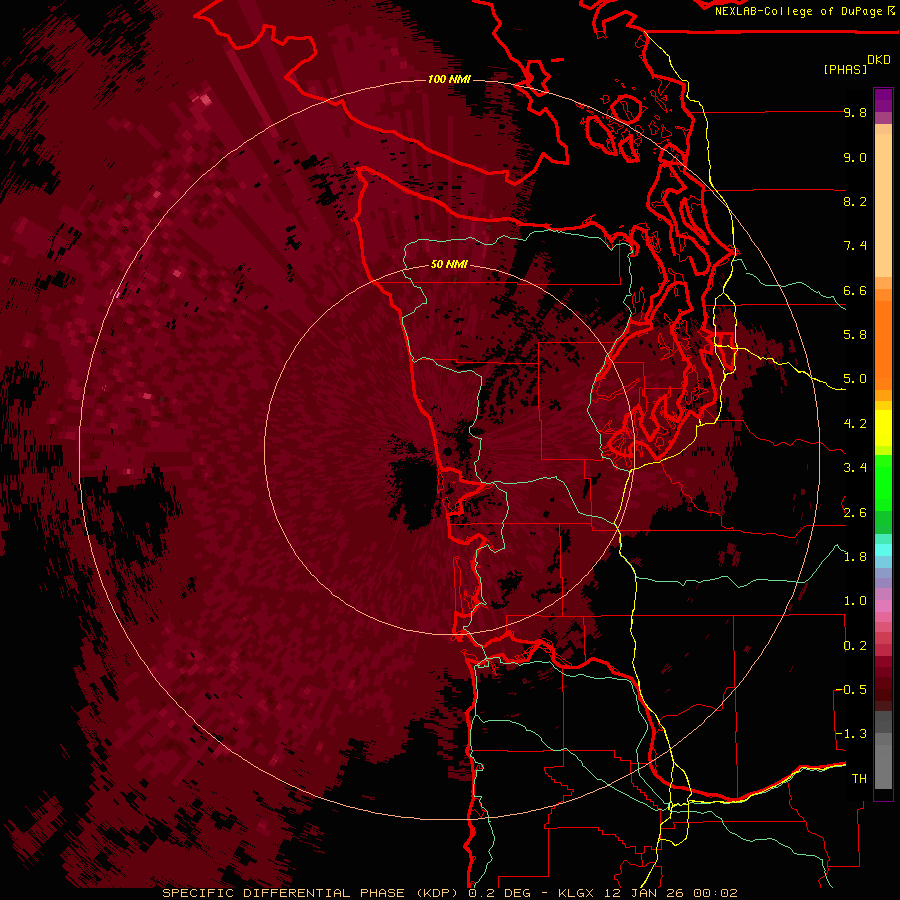900x900 pixels.
Task: Click the purple top segment of color bar
Action: [883, 100]
